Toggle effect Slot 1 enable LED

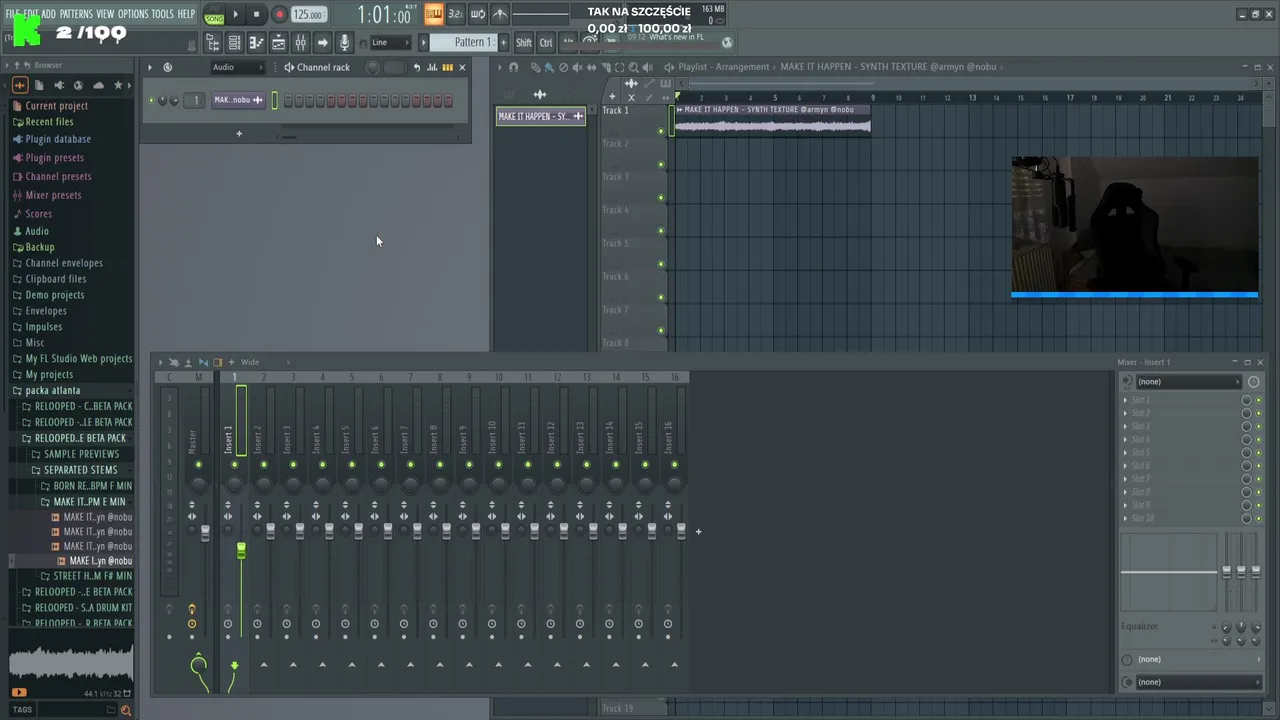pos(1258,400)
